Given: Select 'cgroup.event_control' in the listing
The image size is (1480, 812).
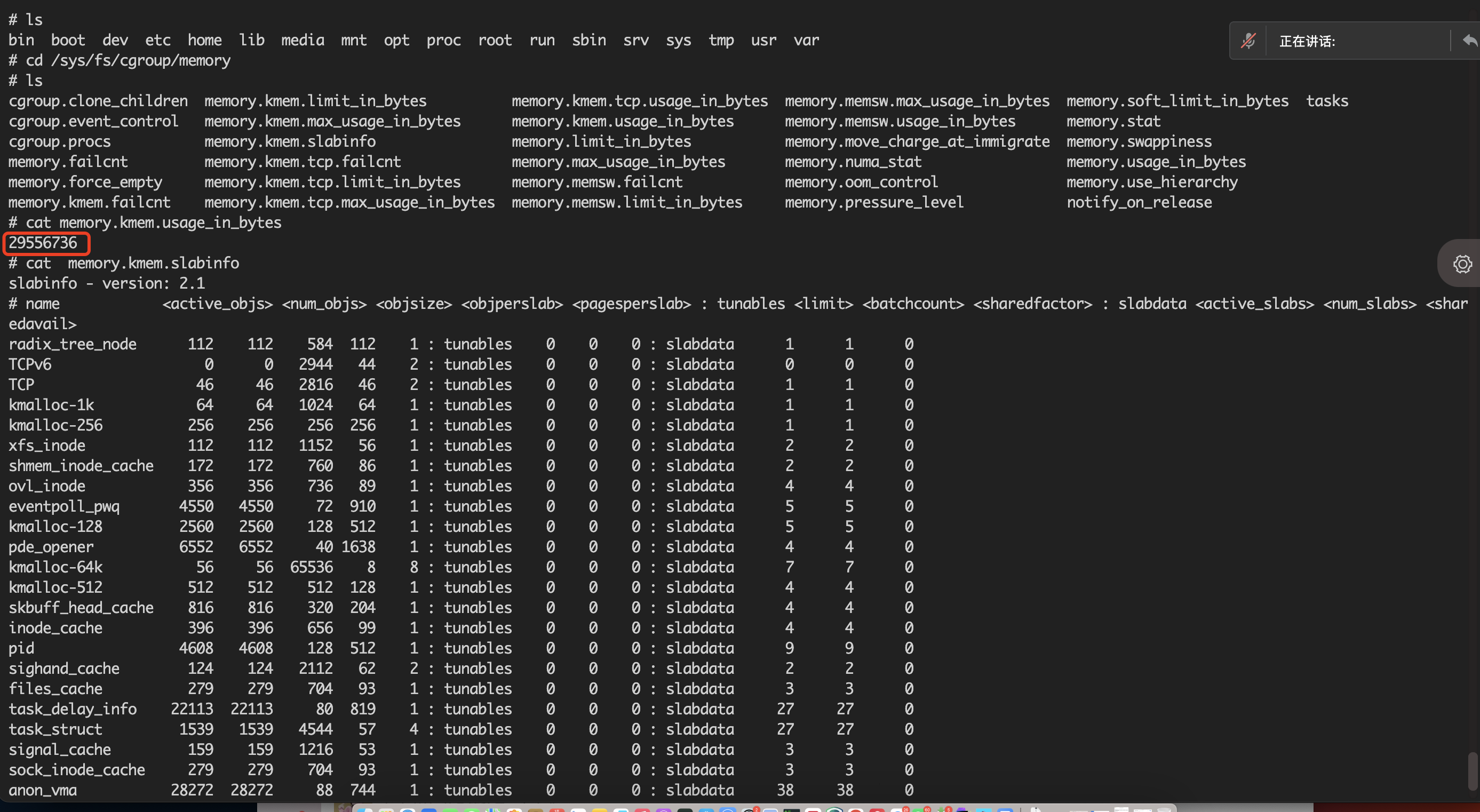Looking at the screenshot, I should [x=94, y=121].
